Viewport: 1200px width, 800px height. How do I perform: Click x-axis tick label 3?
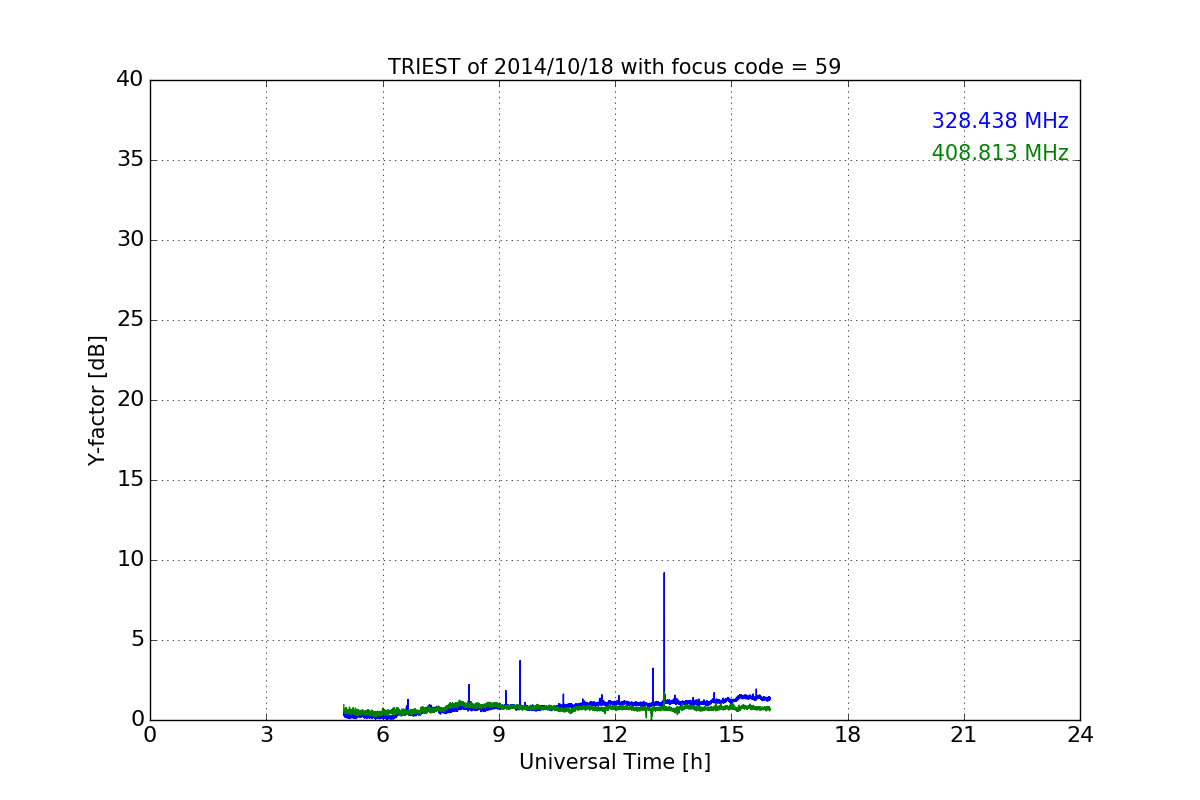coord(266,735)
